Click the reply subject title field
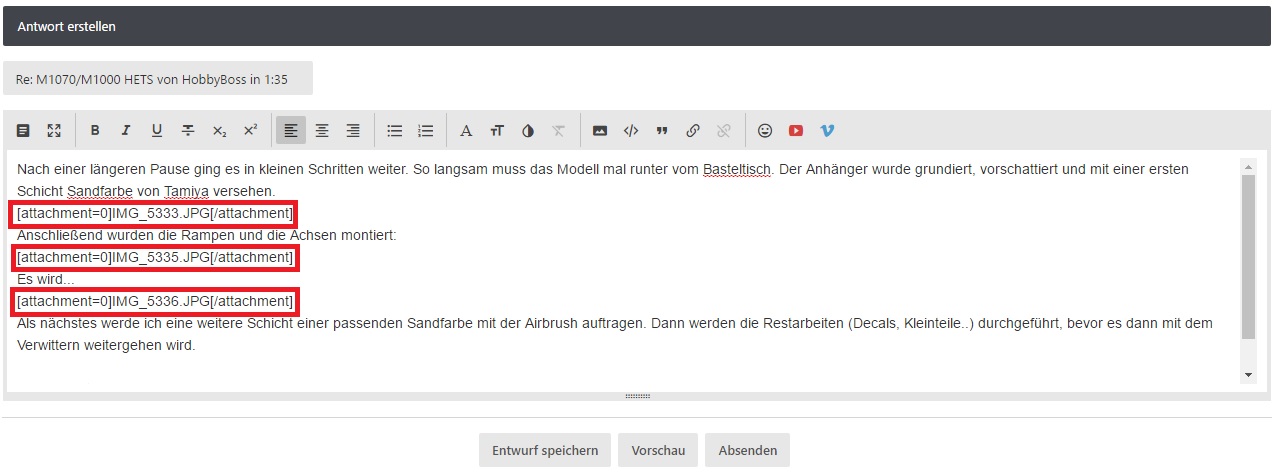The height and width of the screenshot is (476, 1277). 158,78
